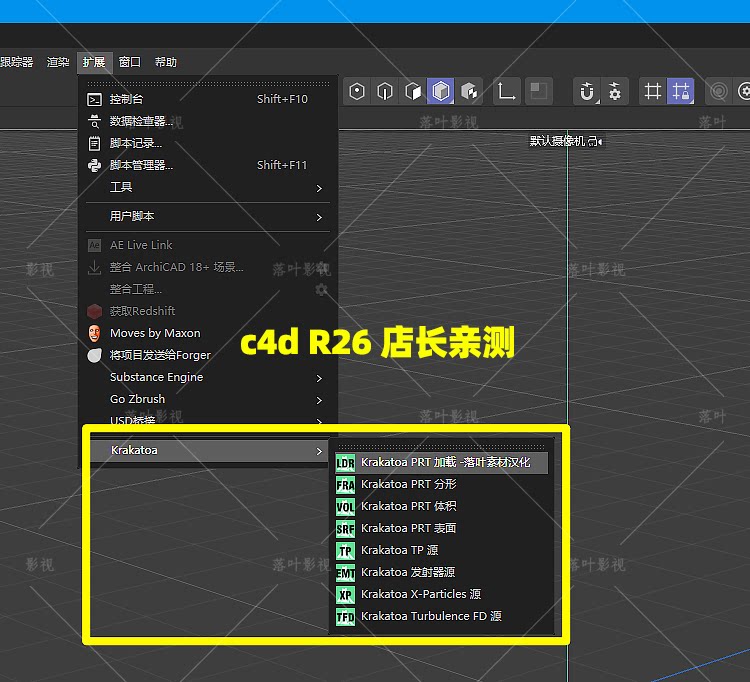Open the 扩展 (Extensions) menu
The image size is (750, 682).
(x=94, y=62)
